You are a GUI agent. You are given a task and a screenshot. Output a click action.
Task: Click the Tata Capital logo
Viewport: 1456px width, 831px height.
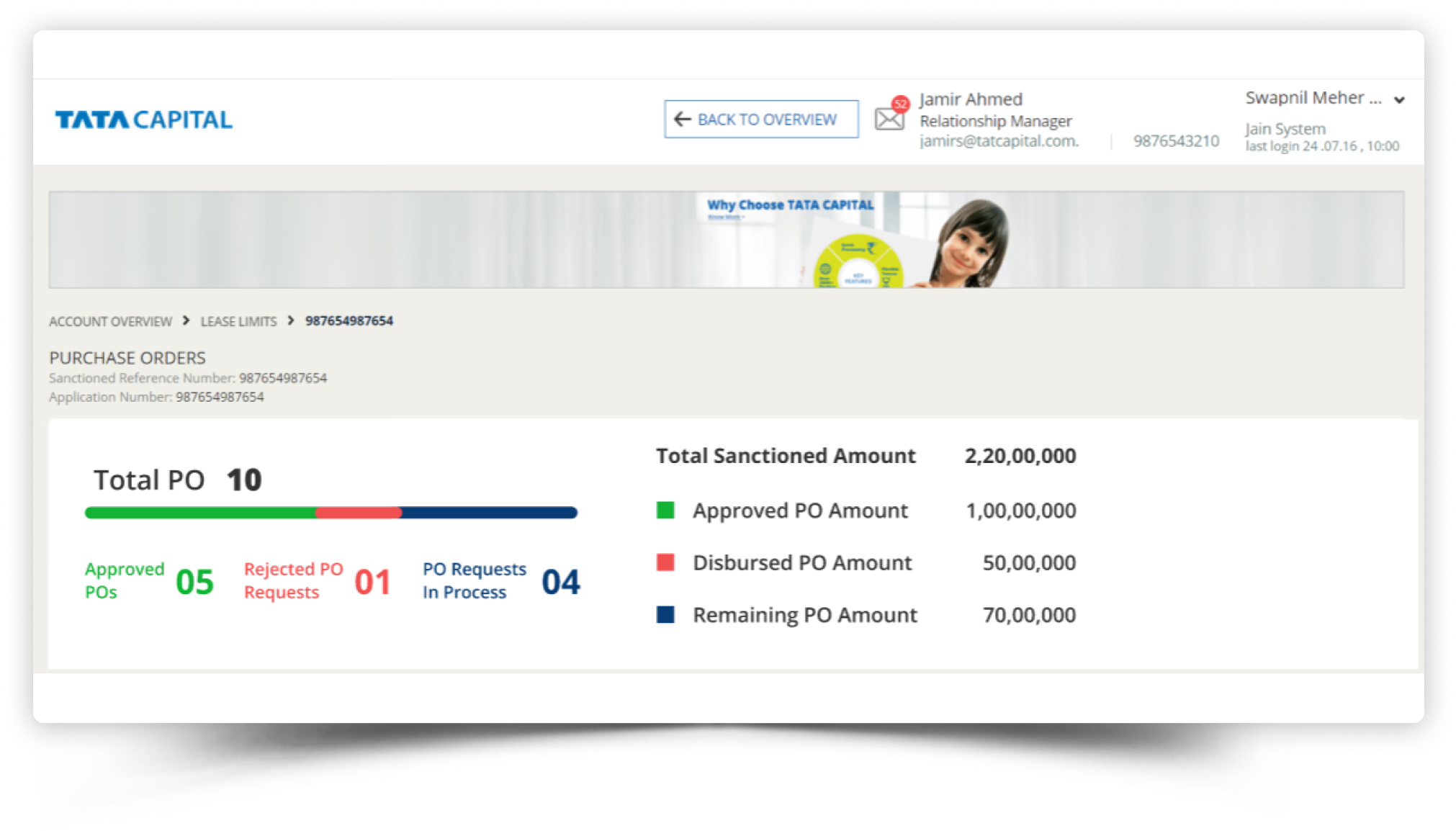[143, 120]
